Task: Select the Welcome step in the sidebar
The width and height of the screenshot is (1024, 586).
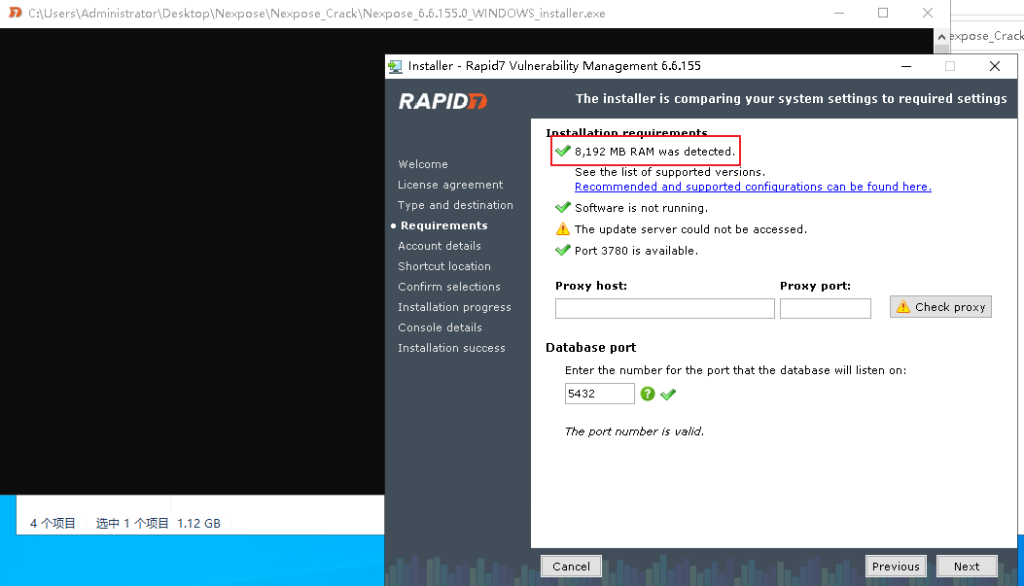Action: coord(423,164)
